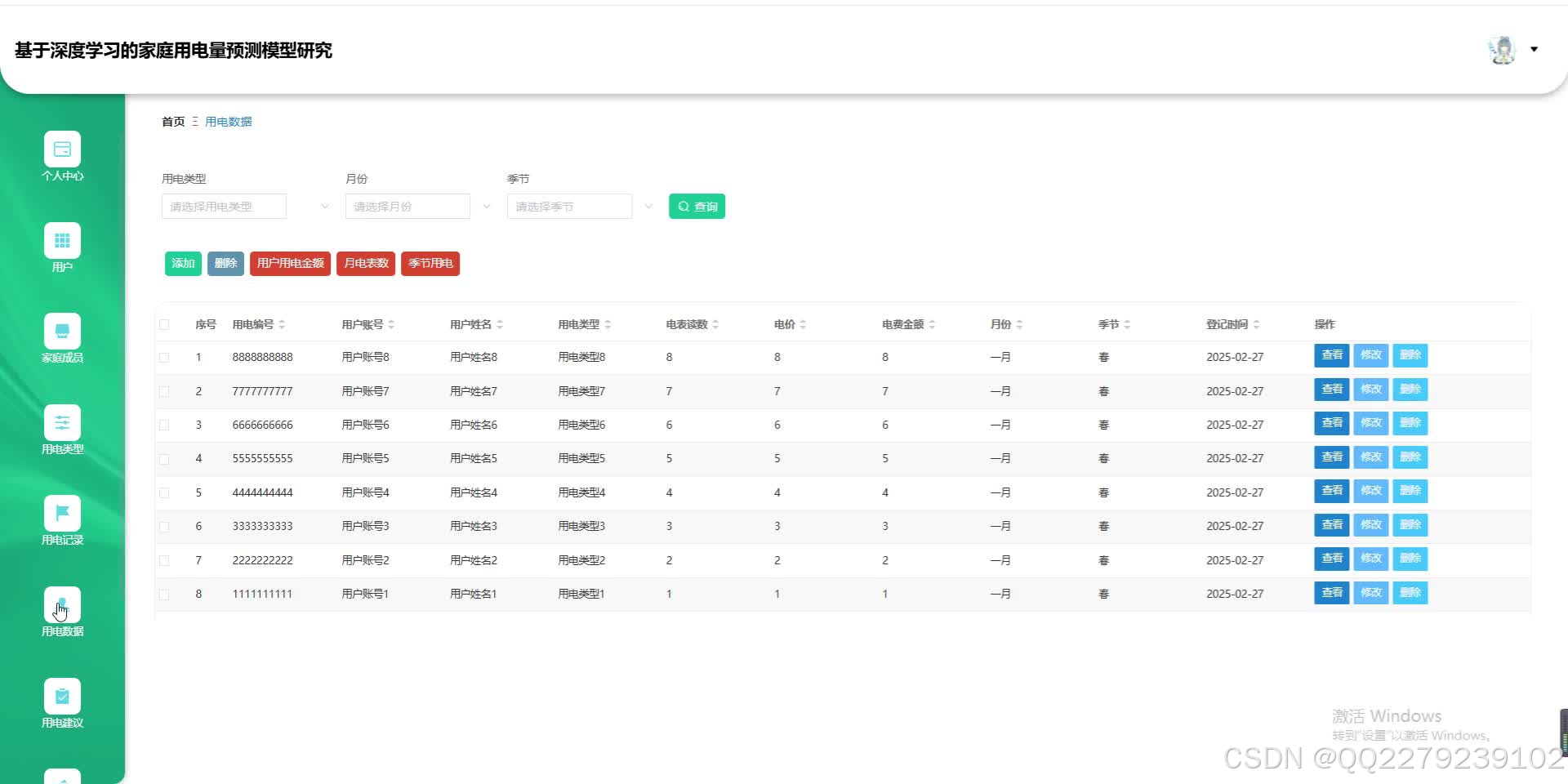The height and width of the screenshot is (784, 1568).
Task: Expand the 用电类型 filter chevron arrow
Action: (x=325, y=207)
